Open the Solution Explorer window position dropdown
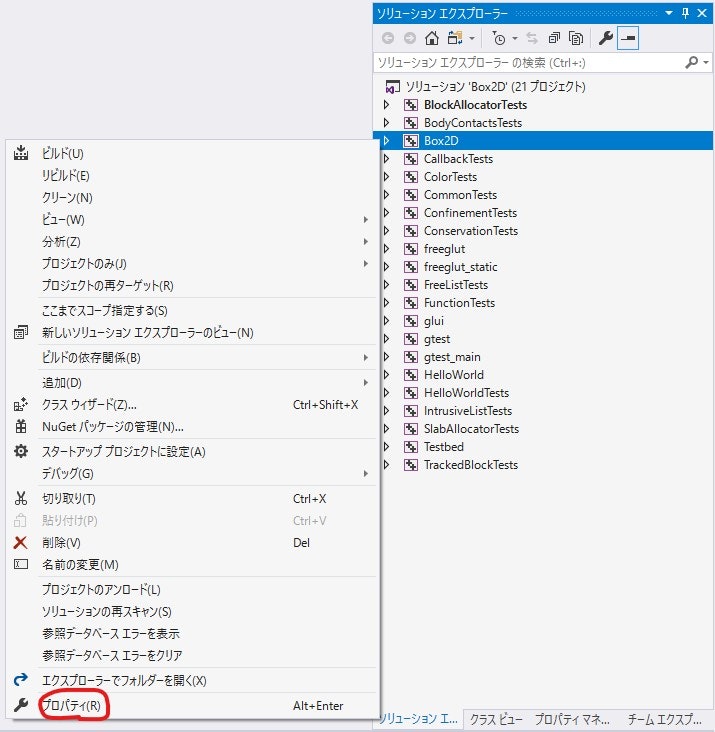 pos(669,13)
